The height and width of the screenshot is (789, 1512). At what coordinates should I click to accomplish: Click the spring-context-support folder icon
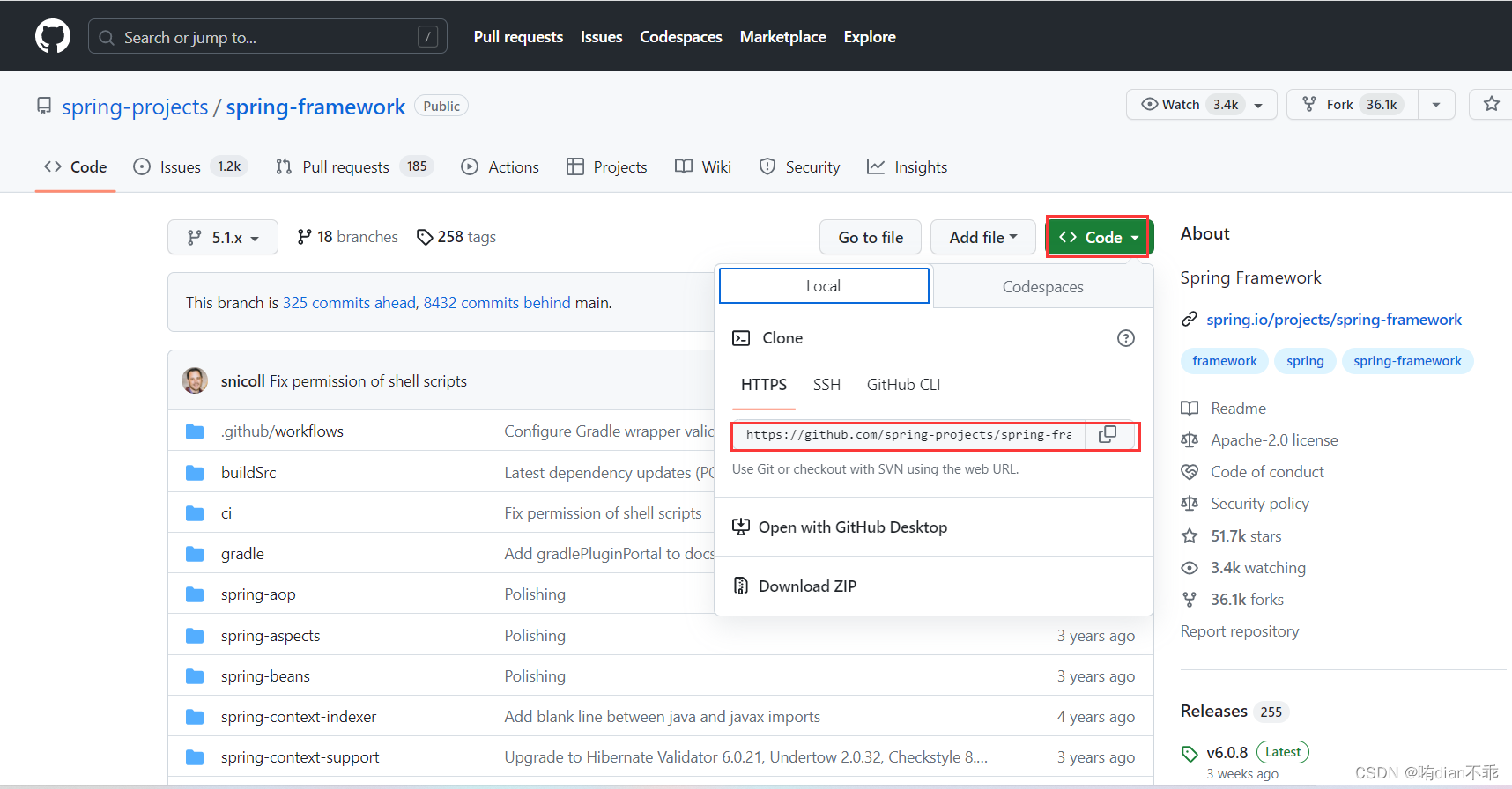pyautogui.click(x=195, y=757)
